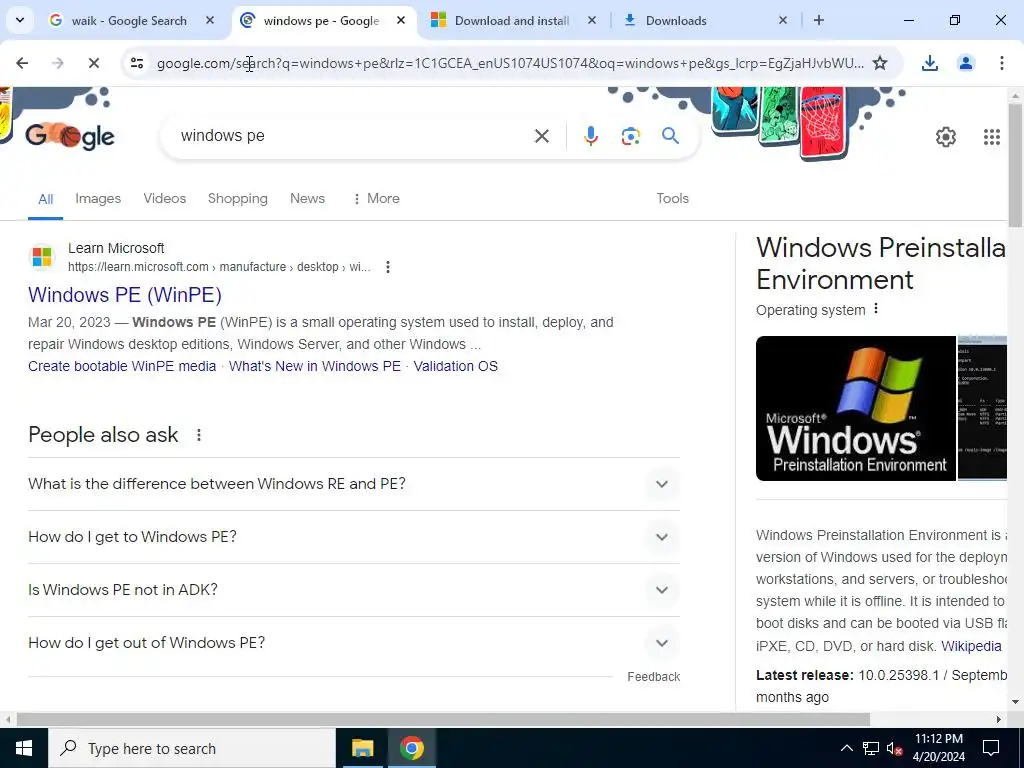This screenshot has height=768, width=1024.
Task: Expand 'Is Windows PE not in ADK?'
Action: click(354, 590)
